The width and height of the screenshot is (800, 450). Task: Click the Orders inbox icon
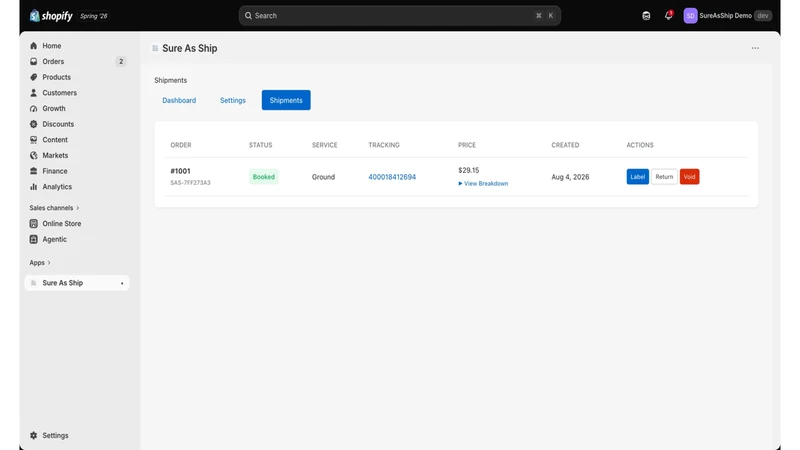pos(34,61)
